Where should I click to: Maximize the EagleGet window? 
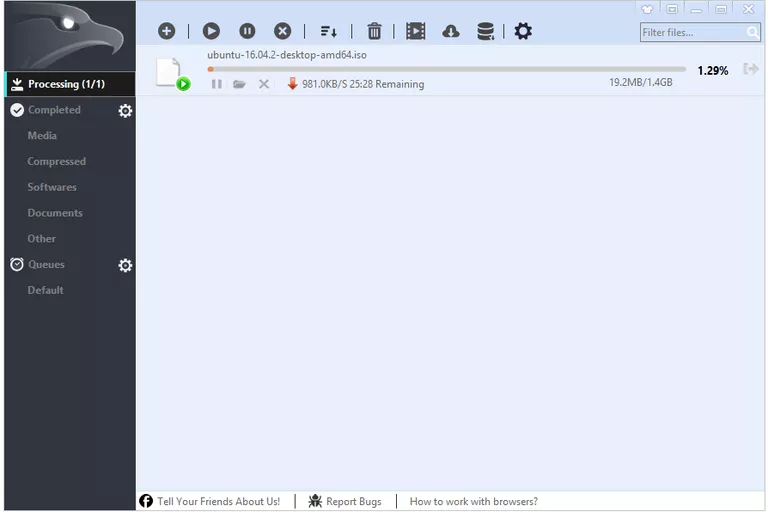[x=721, y=9]
